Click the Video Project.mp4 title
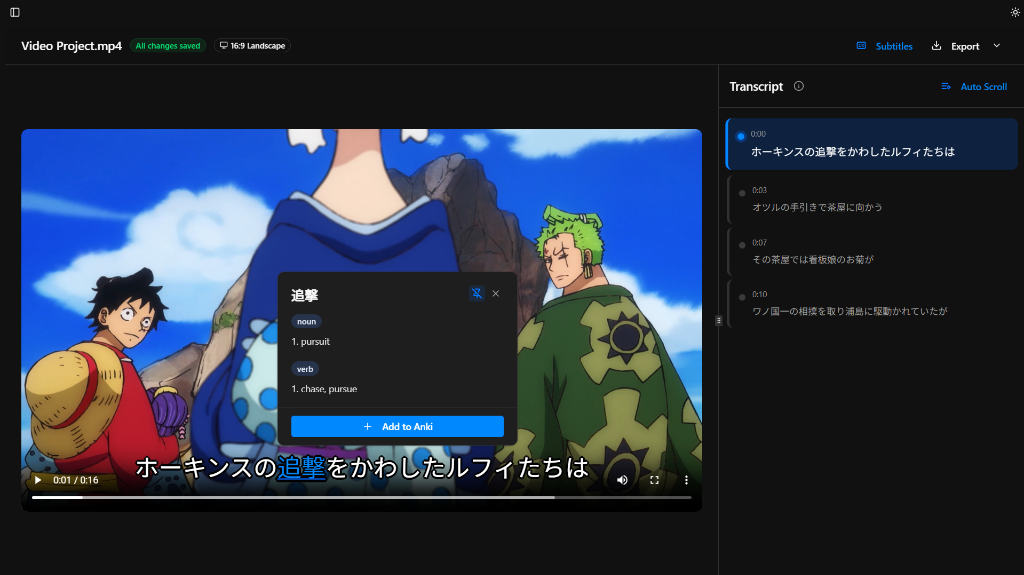This screenshot has width=1024, height=575. pos(71,46)
